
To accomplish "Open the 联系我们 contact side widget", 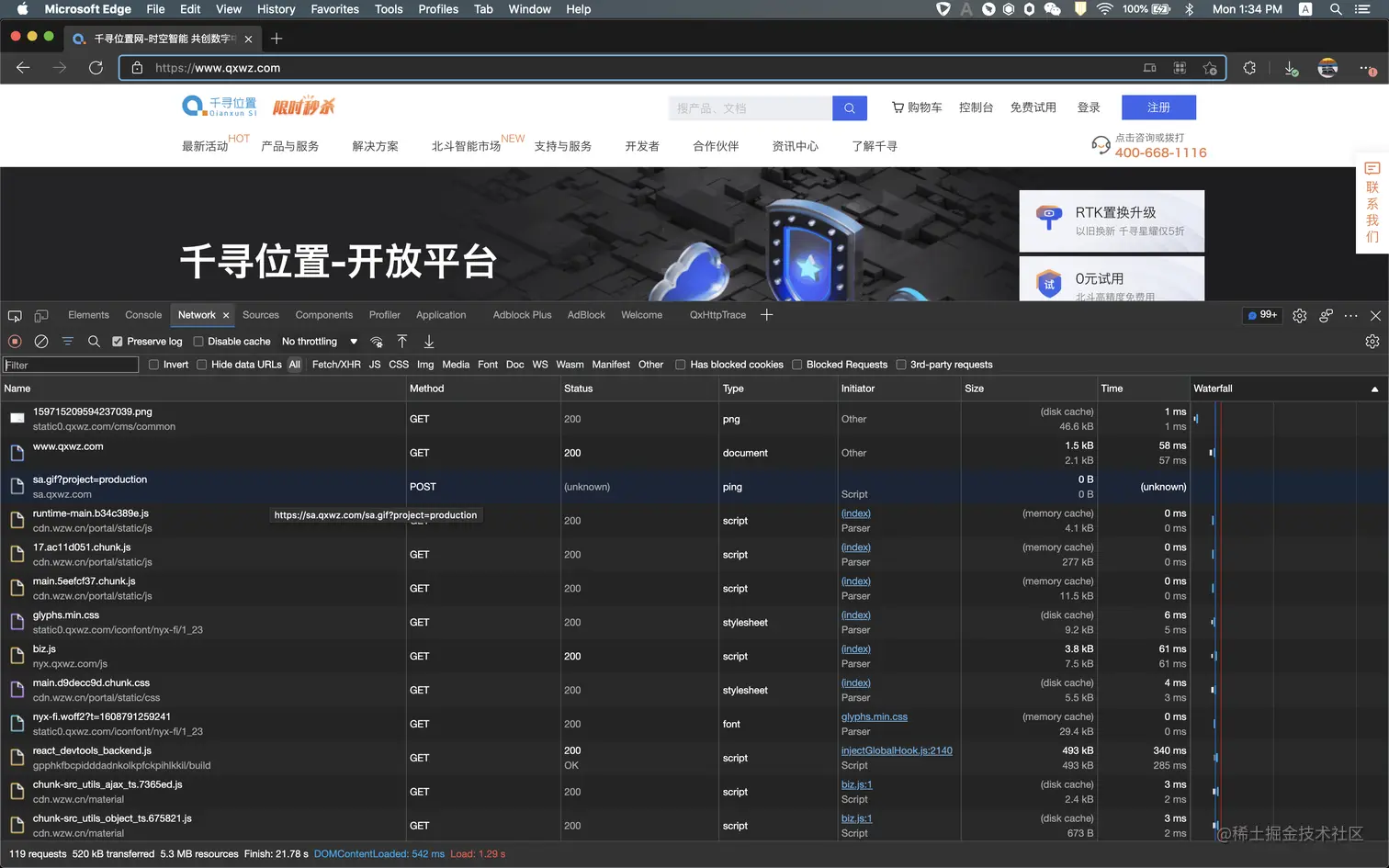I will coord(1372,203).
